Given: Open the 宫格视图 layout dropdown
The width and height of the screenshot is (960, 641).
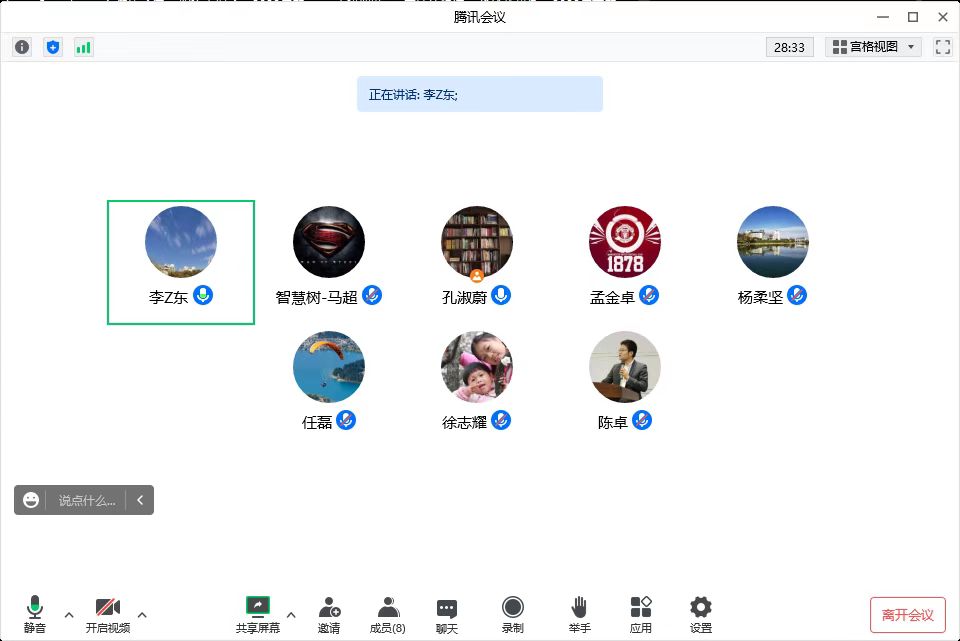Looking at the screenshot, I should (x=873, y=47).
